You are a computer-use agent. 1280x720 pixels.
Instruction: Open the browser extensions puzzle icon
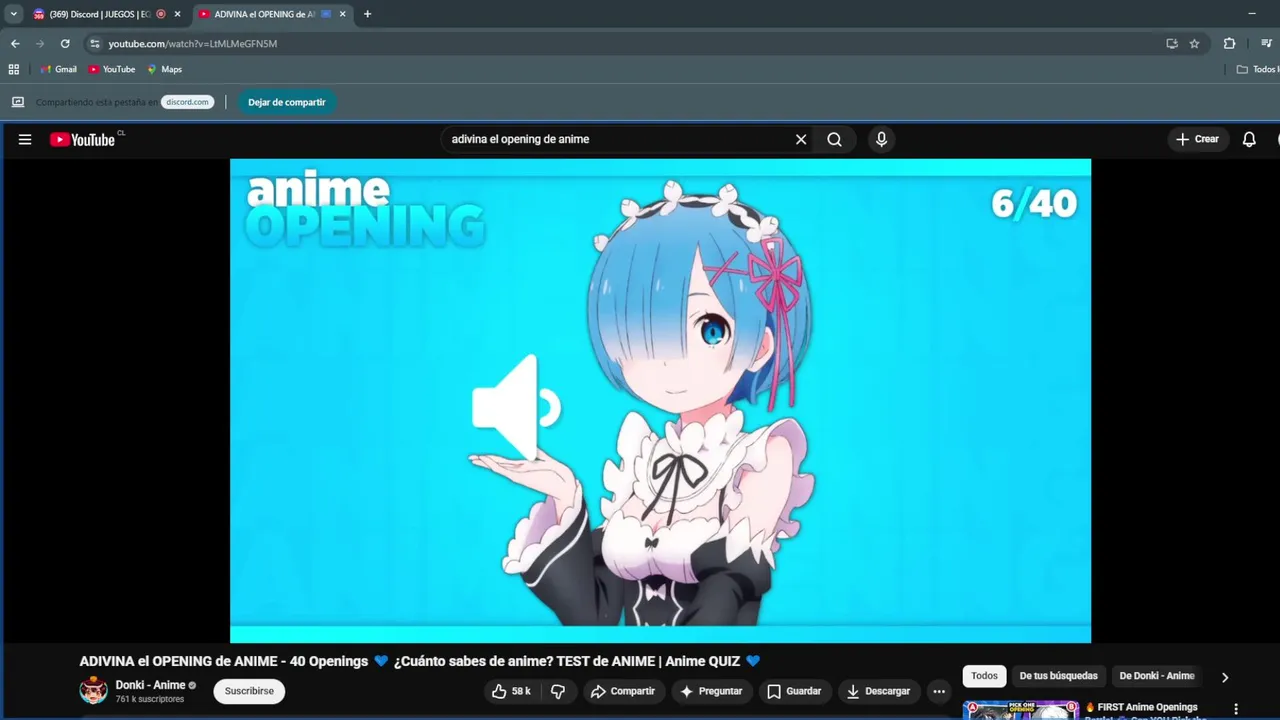click(1230, 44)
